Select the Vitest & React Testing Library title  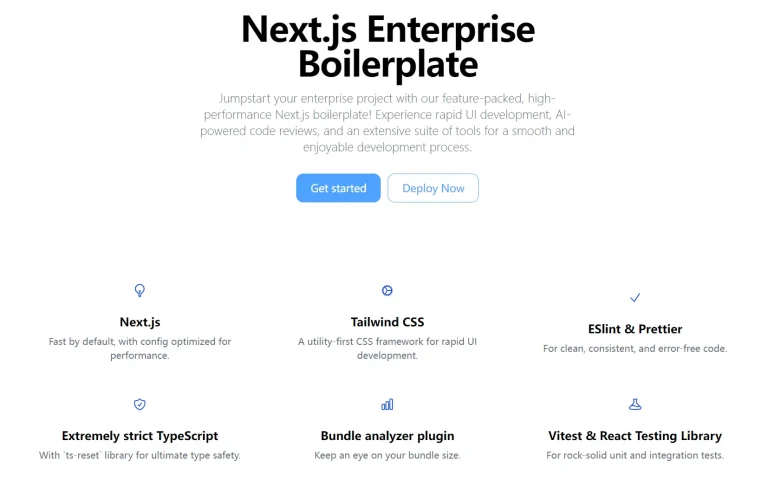(x=635, y=436)
